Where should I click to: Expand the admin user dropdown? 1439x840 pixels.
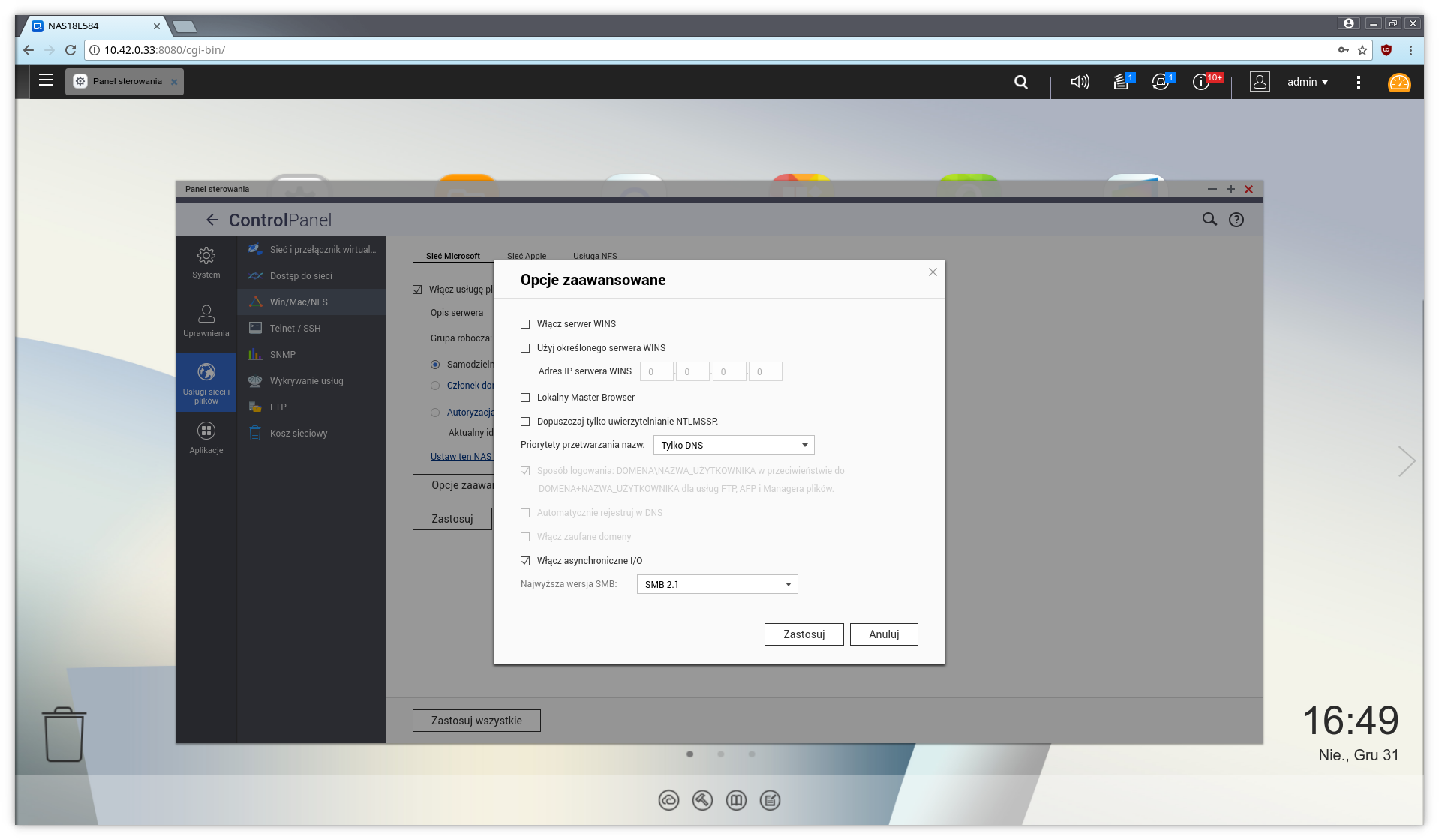click(x=1308, y=82)
